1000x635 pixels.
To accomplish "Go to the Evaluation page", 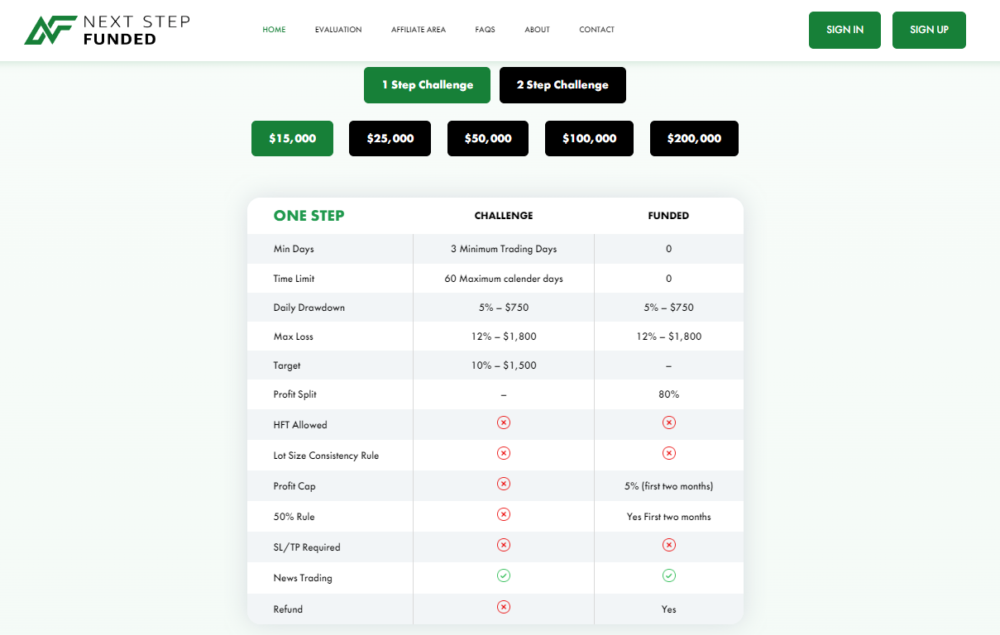I will click(338, 29).
